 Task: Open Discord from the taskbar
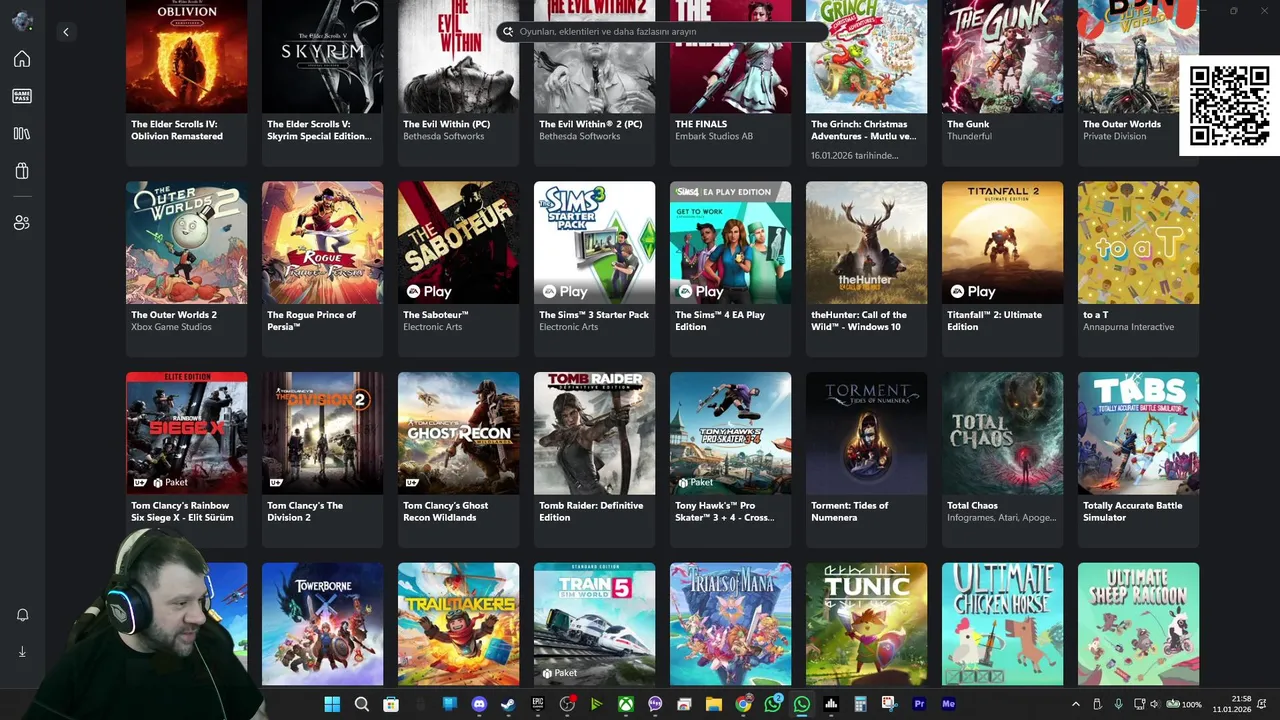click(479, 704)
